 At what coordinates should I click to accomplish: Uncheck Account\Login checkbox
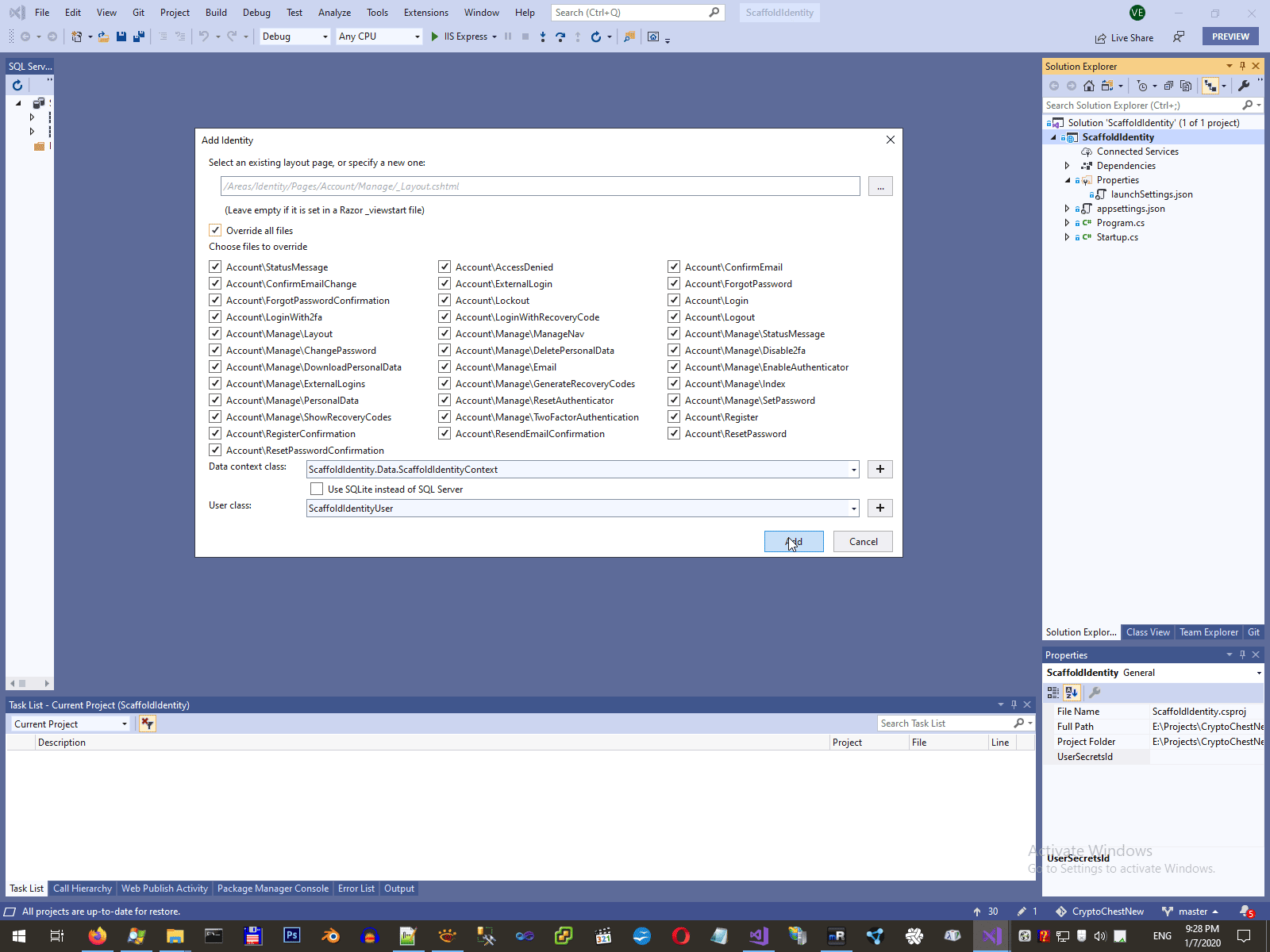click(x=674, y=300)
